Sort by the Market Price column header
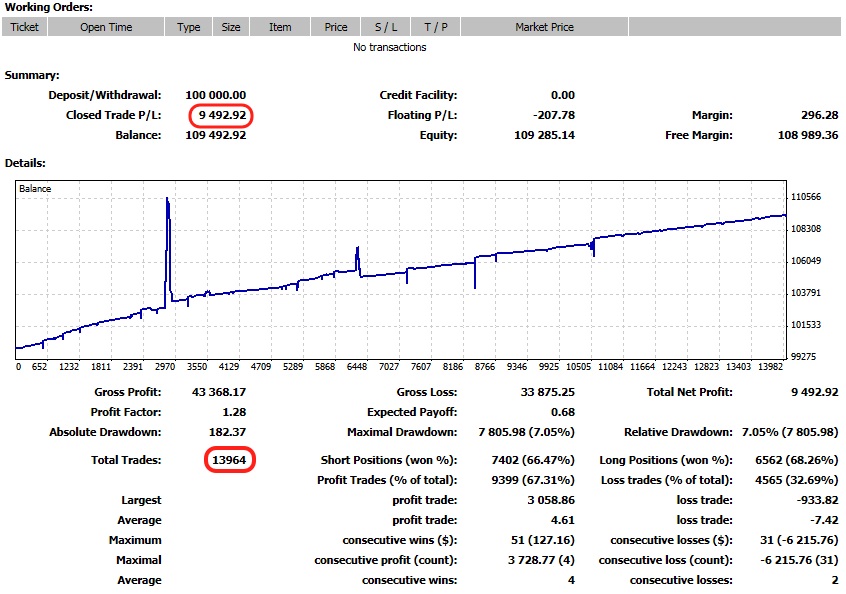This screenshot has height=594, width=846. [x=544, y=27]
